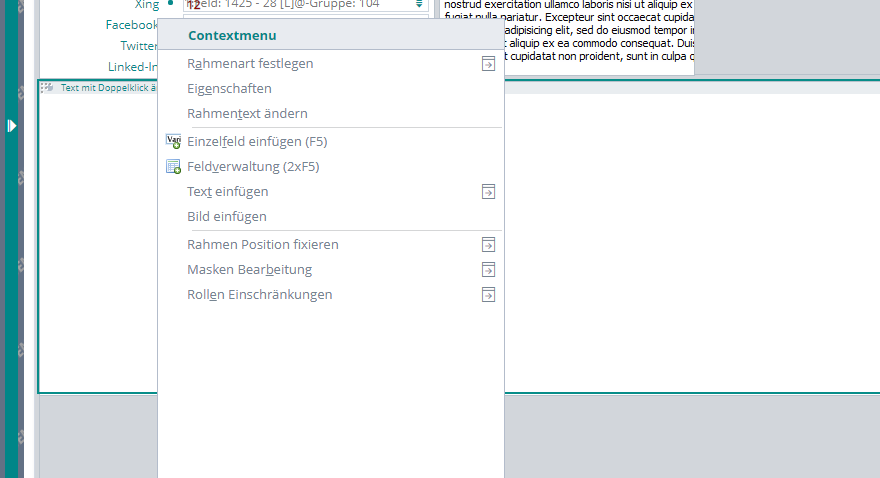Screen dimensions: 880x478
Task: Expand the Text einfügen submenu arrow
Action: click(488, 192)
